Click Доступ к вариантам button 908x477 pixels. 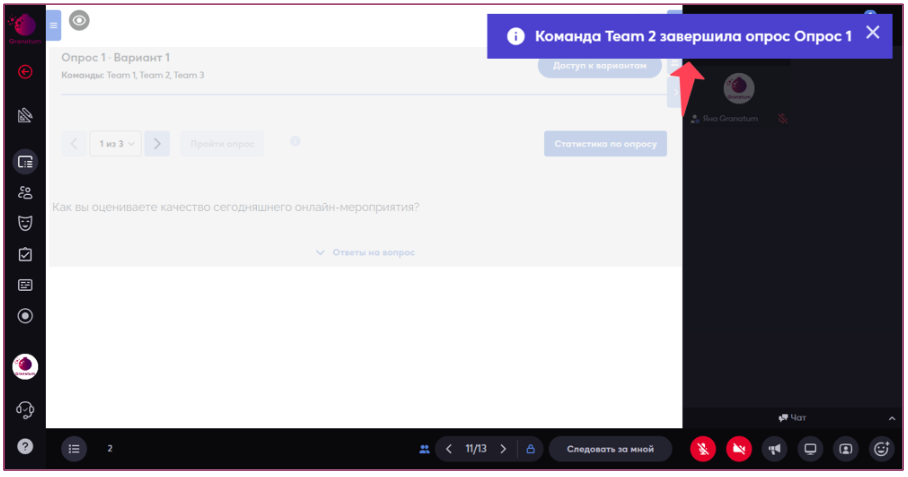click(x=599, y=65)
